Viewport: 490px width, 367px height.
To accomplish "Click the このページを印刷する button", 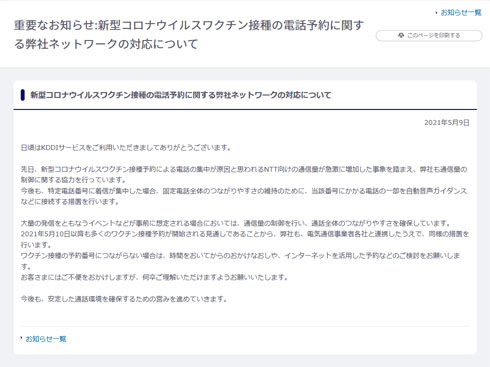I will tap(429, 35).
